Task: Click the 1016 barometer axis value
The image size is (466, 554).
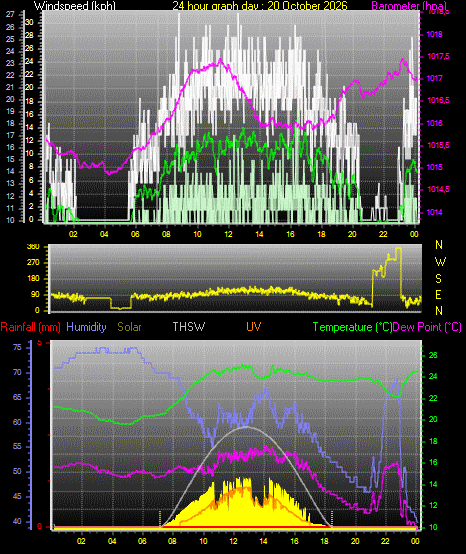Action: tap(435, 123)
